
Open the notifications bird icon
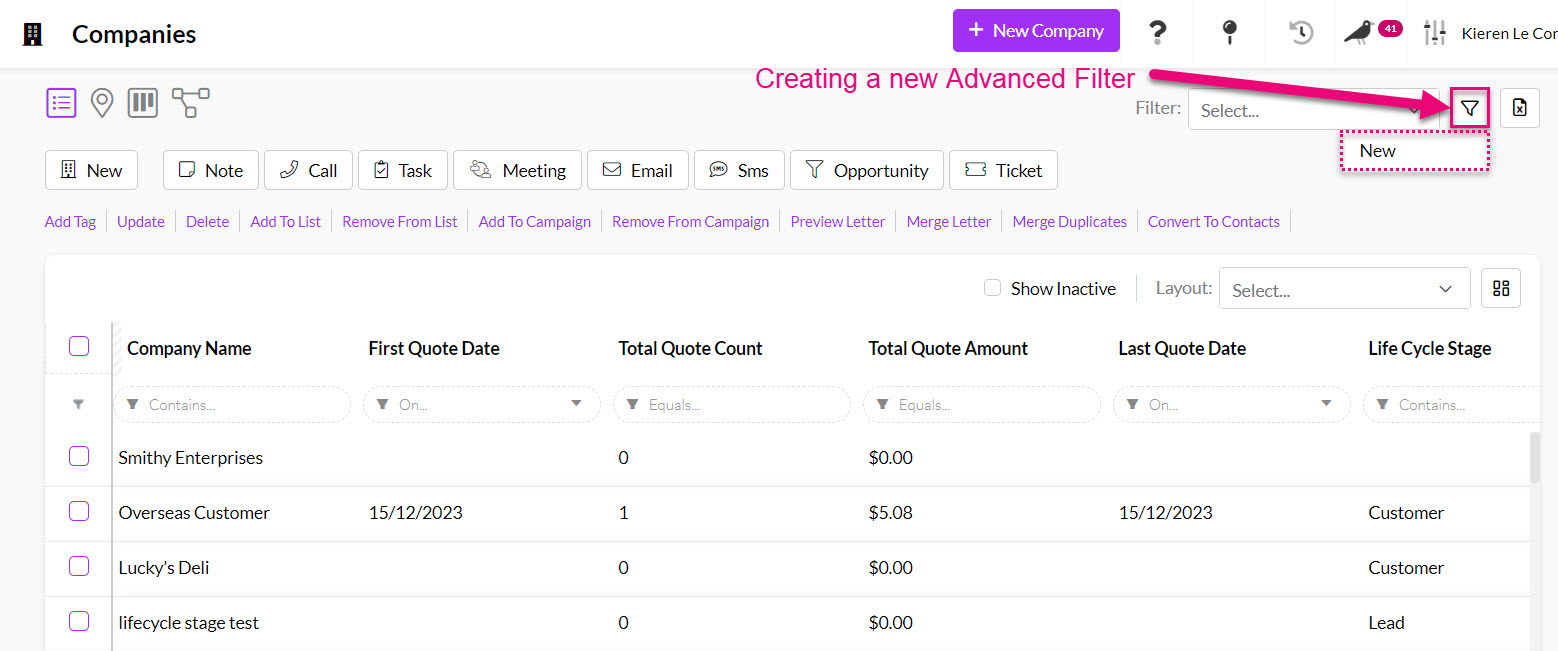[x=1358, y=32]
